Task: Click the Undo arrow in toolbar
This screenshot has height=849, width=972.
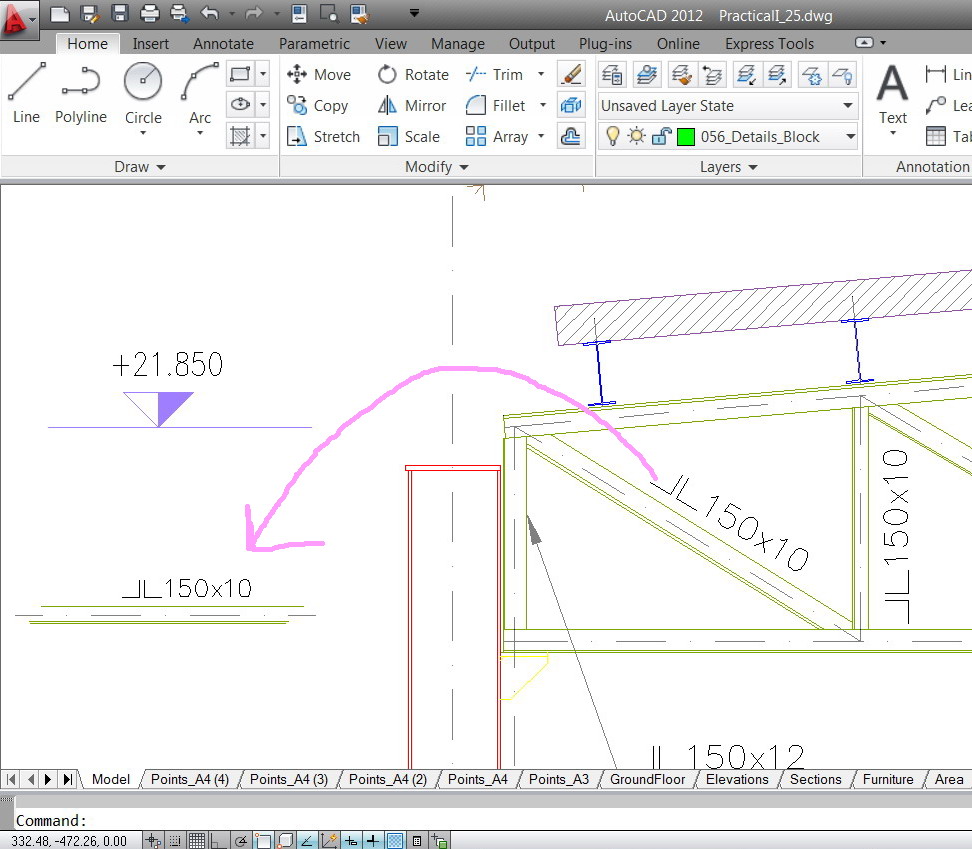Action: 209,14
